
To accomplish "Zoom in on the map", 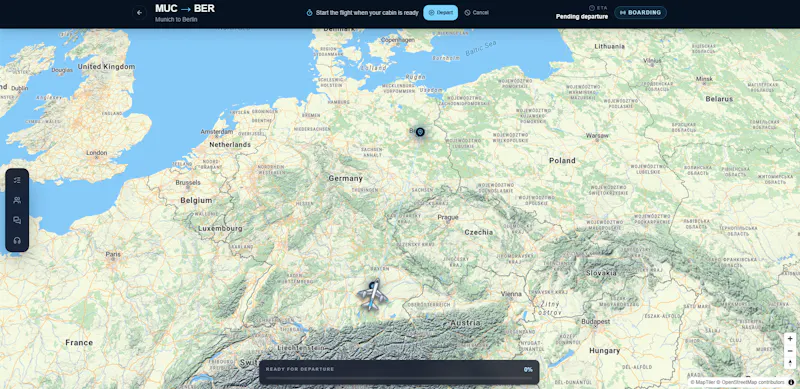I will click(790, 339).
